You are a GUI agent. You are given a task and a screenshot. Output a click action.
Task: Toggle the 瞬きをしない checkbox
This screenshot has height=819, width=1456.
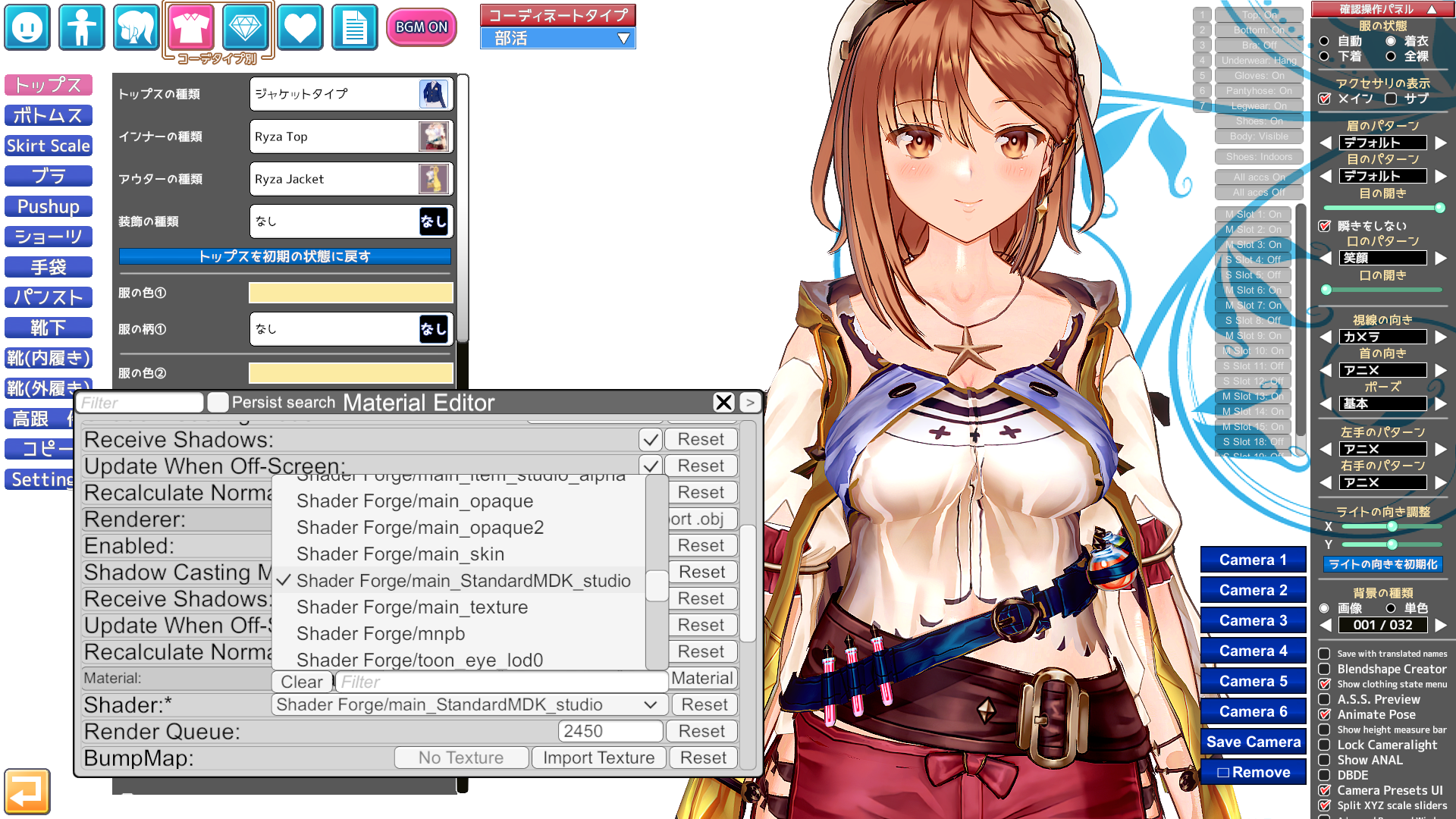click(1325, 226)
